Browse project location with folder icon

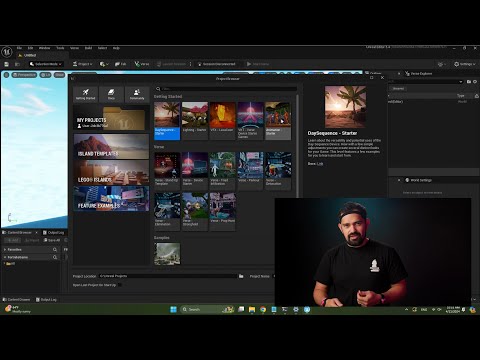[x=241, y=276]
